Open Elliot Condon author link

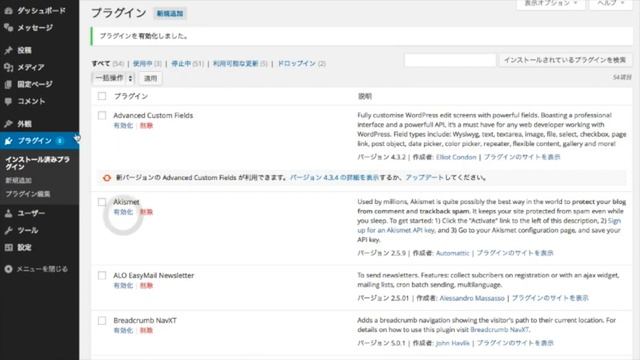(x=456, y=157)
